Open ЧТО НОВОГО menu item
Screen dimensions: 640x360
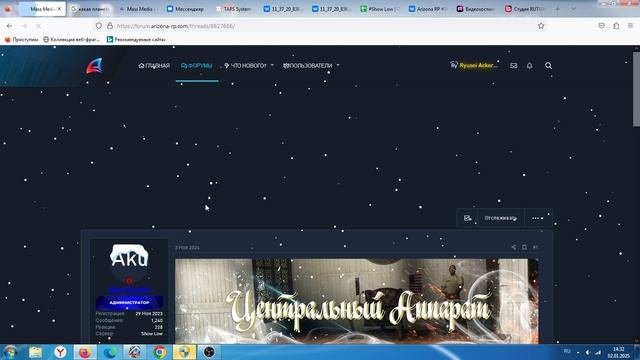pyautogui.click(x=245, y=66)
